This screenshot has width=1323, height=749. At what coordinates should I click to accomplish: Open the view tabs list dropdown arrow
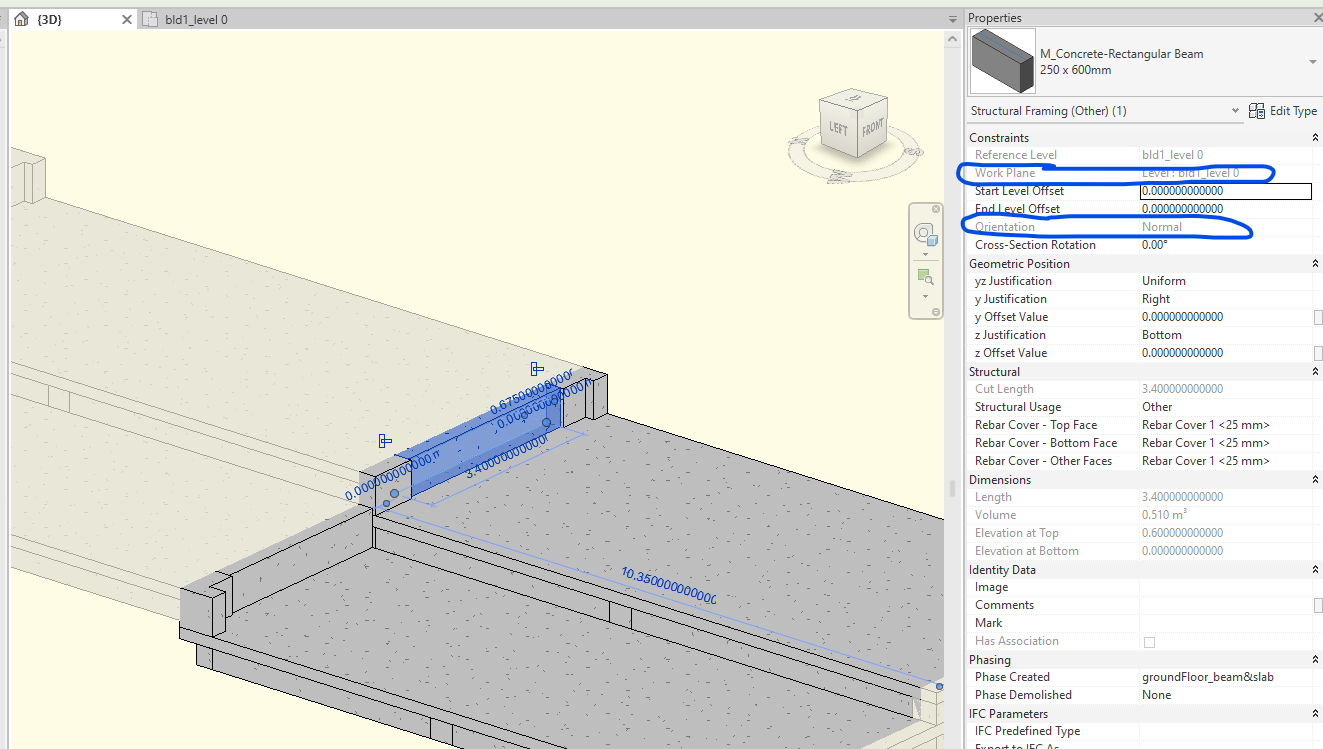click(x=952, y=19)
